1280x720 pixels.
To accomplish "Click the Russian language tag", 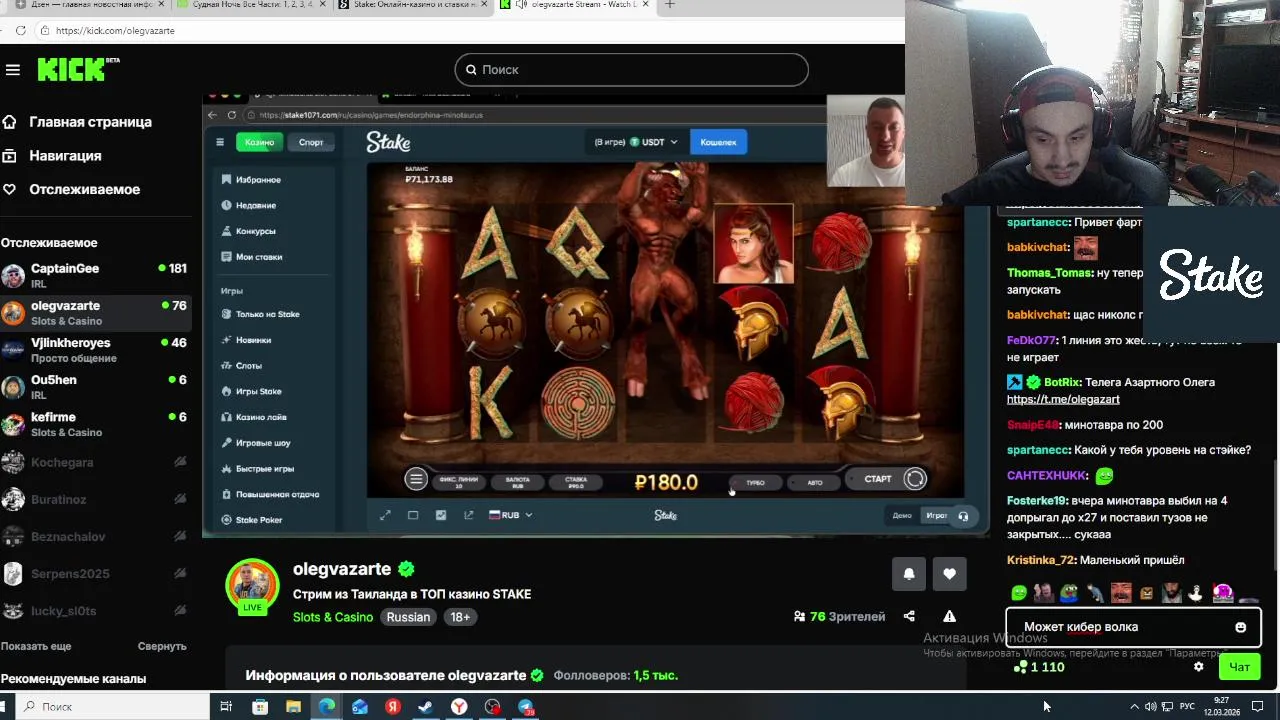I will (408, 617).
